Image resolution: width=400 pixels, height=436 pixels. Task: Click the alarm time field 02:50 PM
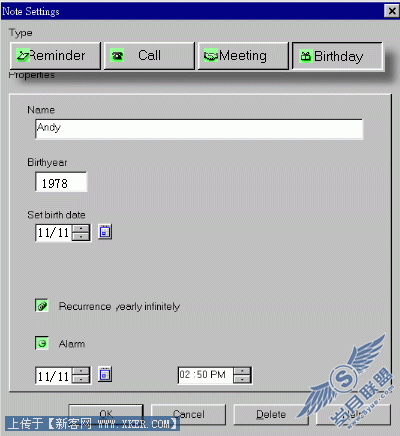206,375
